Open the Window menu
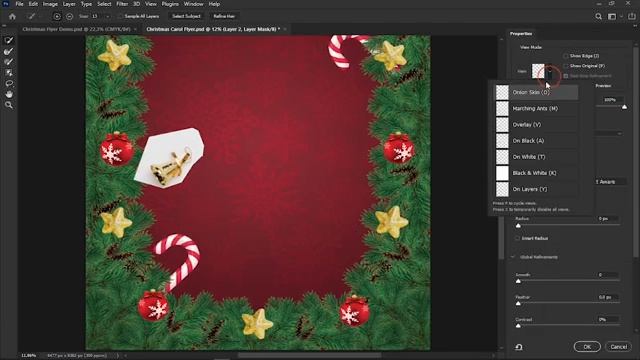 pos(193,4)
